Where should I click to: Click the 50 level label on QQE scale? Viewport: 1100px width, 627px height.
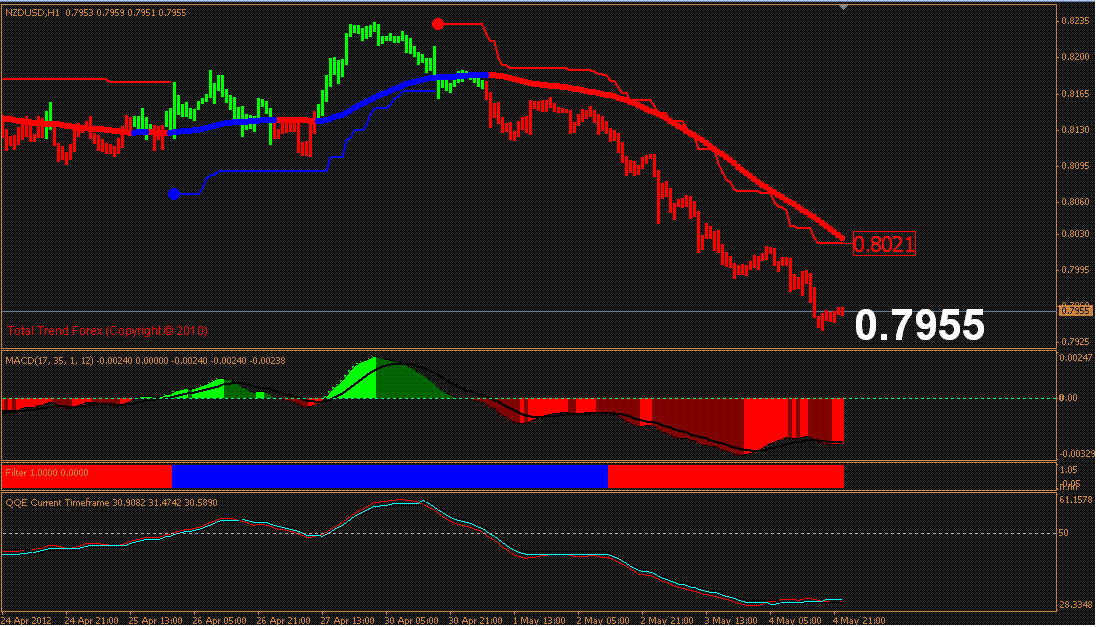(1064, 533)
